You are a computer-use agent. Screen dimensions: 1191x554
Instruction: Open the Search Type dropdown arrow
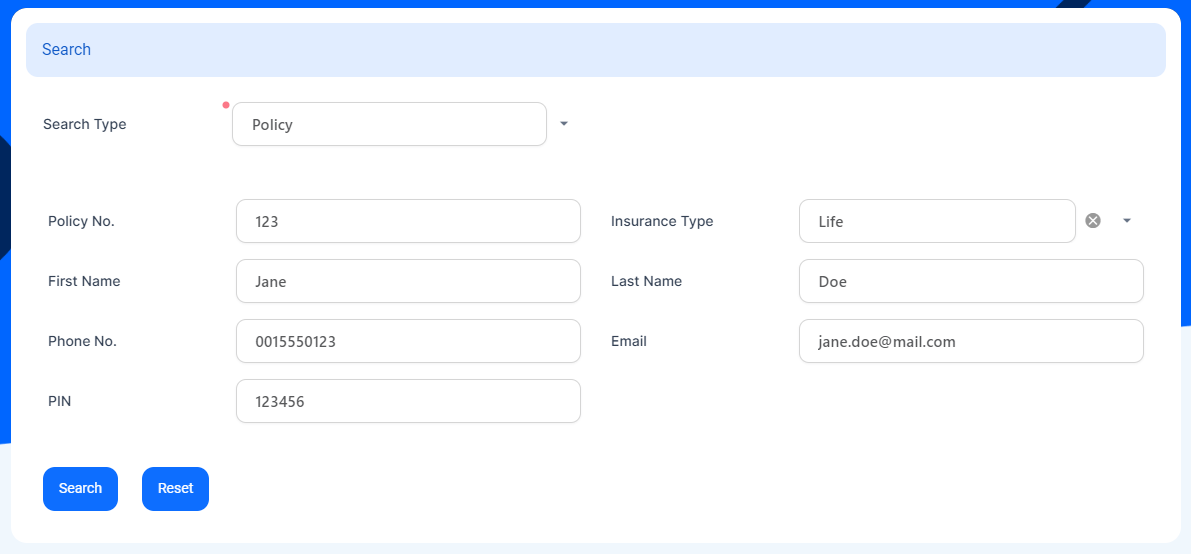[x=564, y=124]
